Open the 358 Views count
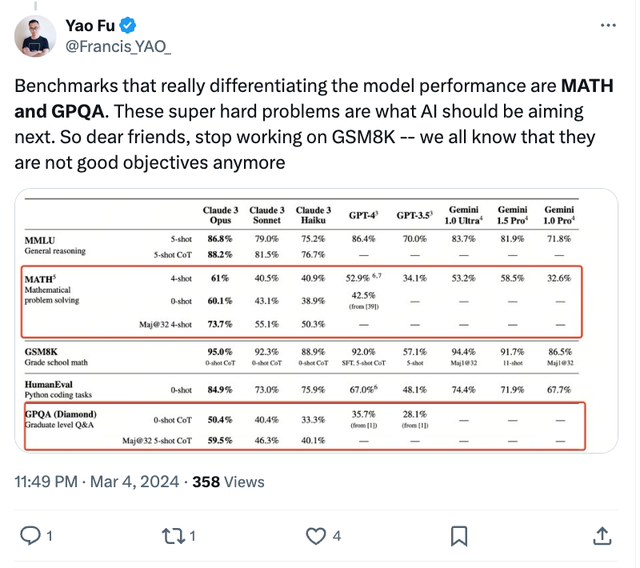The height and width of the screenshot is (568, 640). tap(229, 482)
